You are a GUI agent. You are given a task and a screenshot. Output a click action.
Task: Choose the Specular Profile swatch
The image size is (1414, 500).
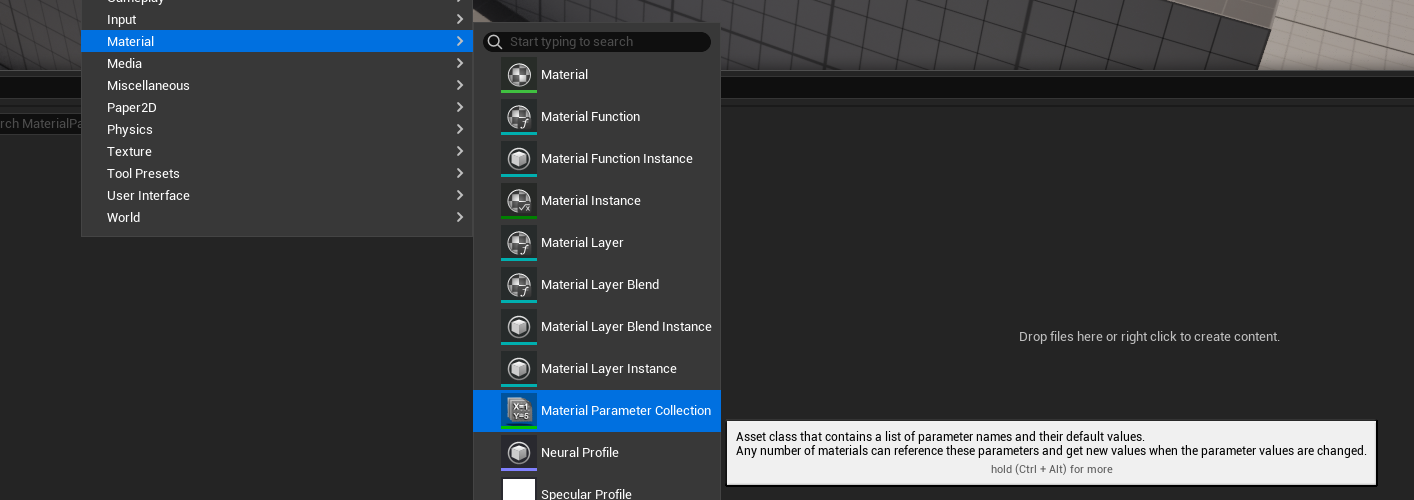[519, 489]
